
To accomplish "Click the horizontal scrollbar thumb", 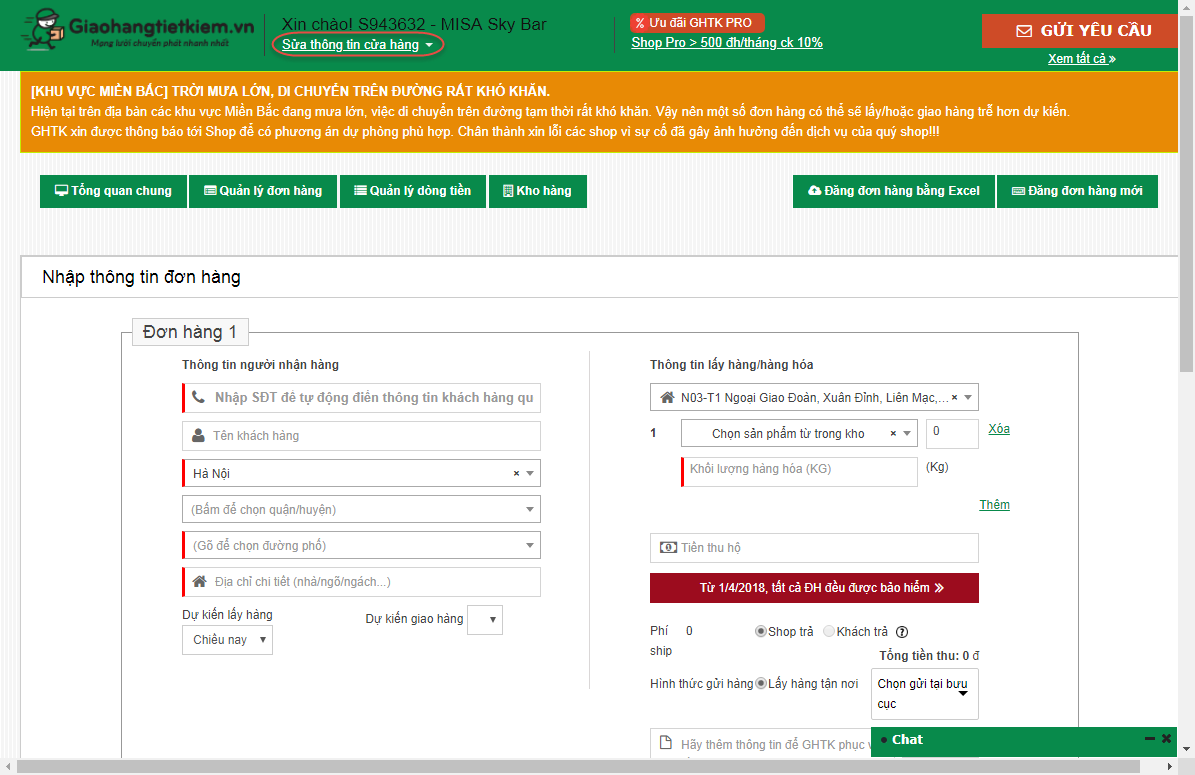I will [x=578, y=766].
